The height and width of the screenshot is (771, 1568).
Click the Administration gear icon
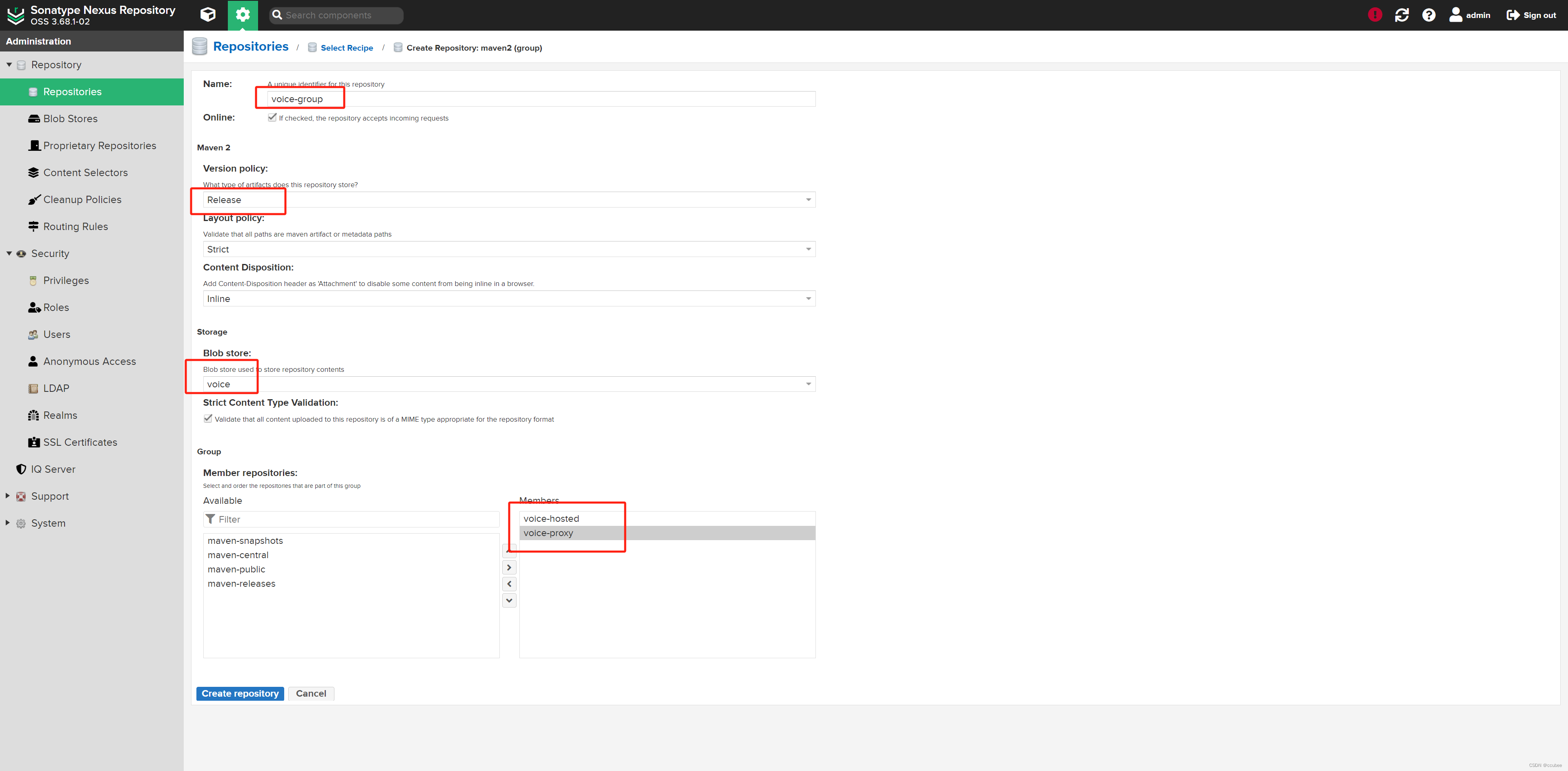(242, 15)
